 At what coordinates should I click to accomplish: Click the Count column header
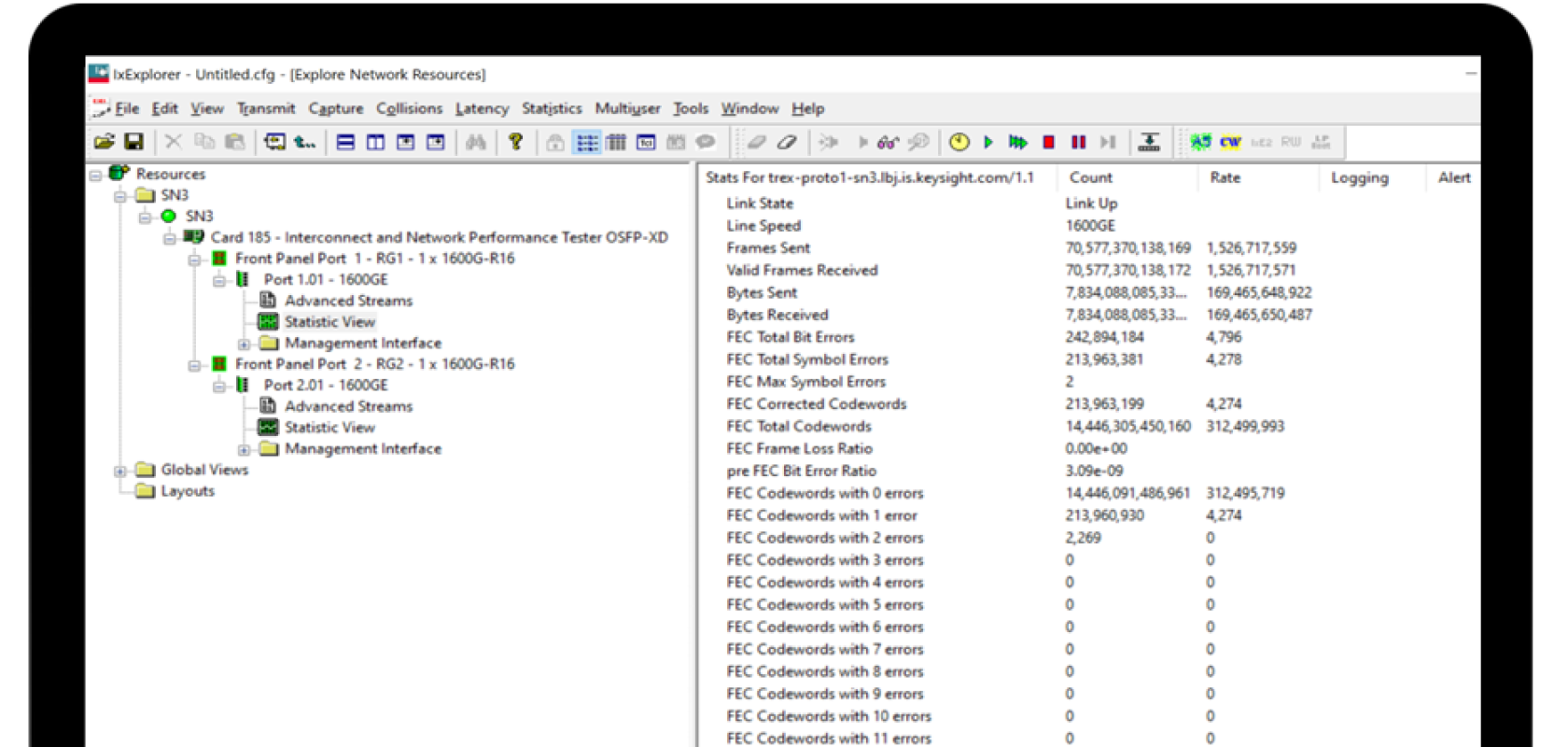click(x=1127, y=177)
